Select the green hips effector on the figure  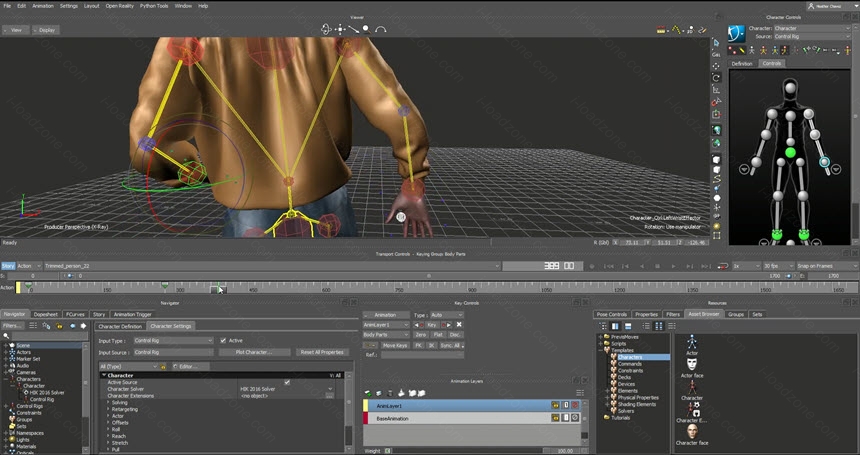click(x=790, y=152)
